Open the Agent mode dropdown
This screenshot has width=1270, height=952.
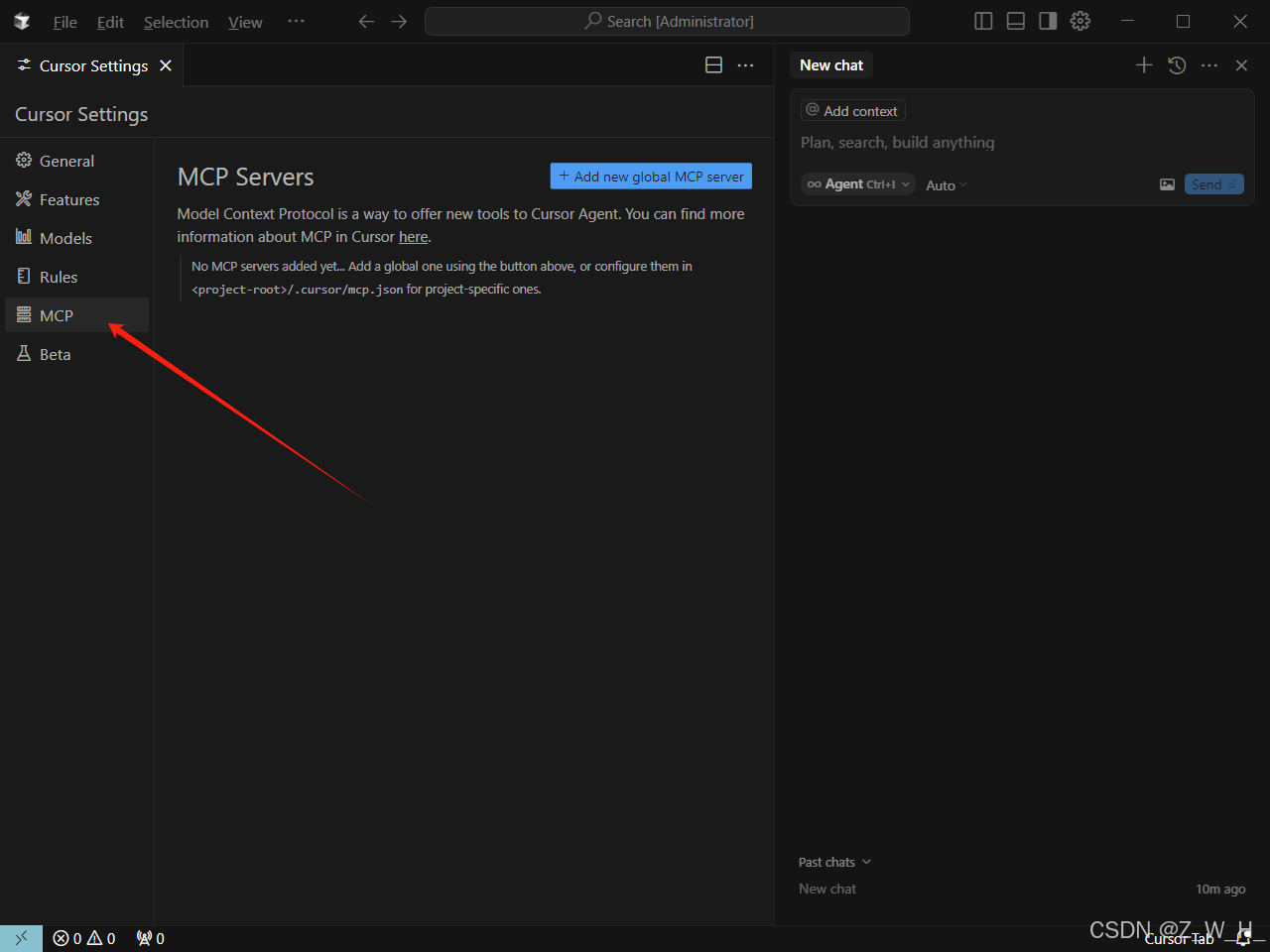coord(857,184)
